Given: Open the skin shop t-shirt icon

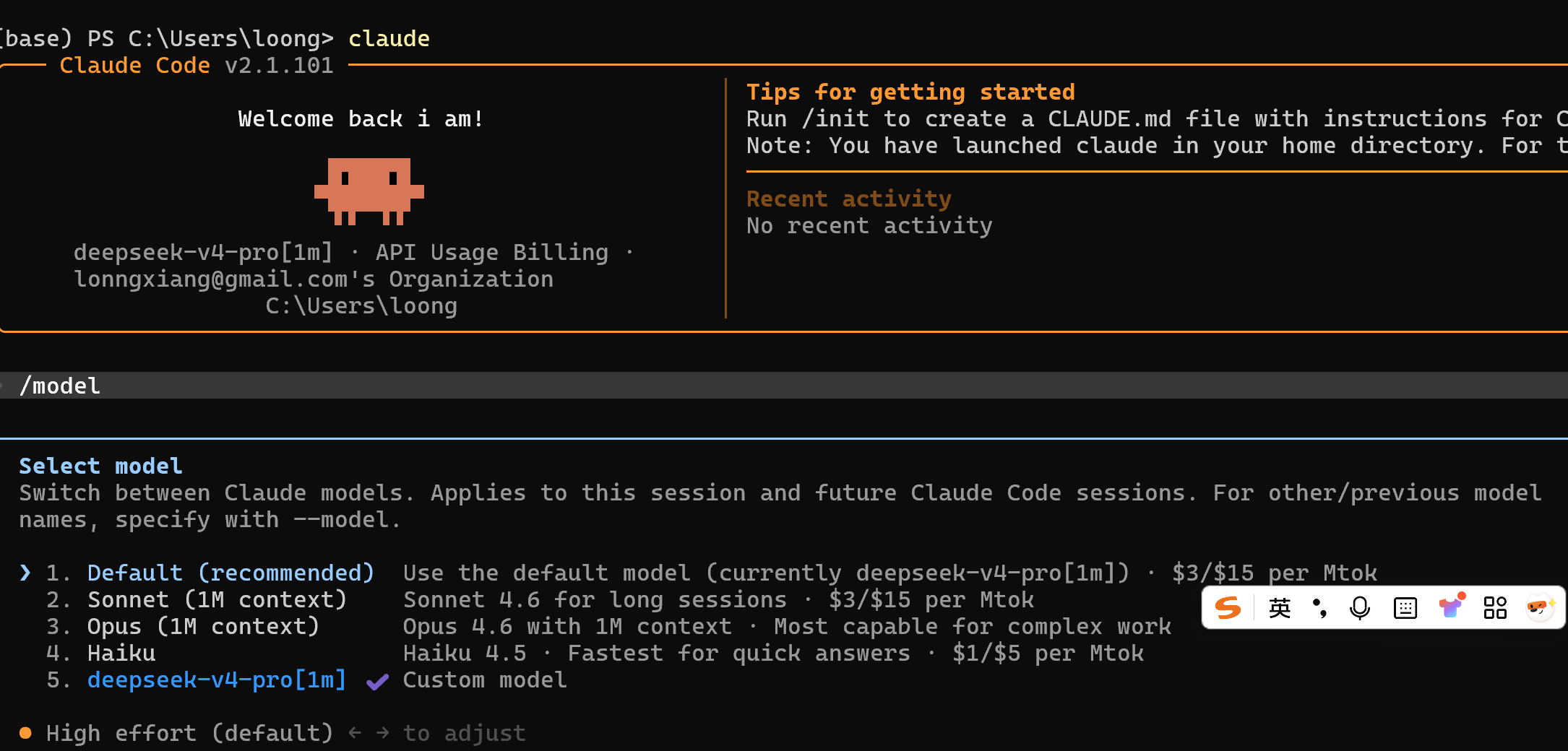Looking at the screenshot, I should [x=1451, y=607].
